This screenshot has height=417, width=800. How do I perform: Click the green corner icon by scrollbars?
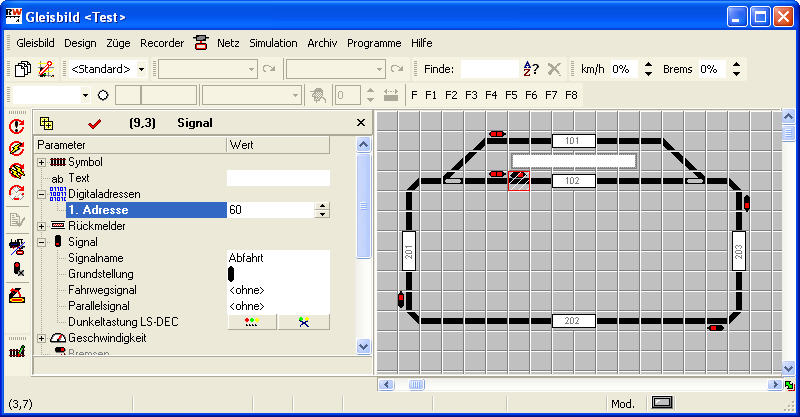(790, 385)
